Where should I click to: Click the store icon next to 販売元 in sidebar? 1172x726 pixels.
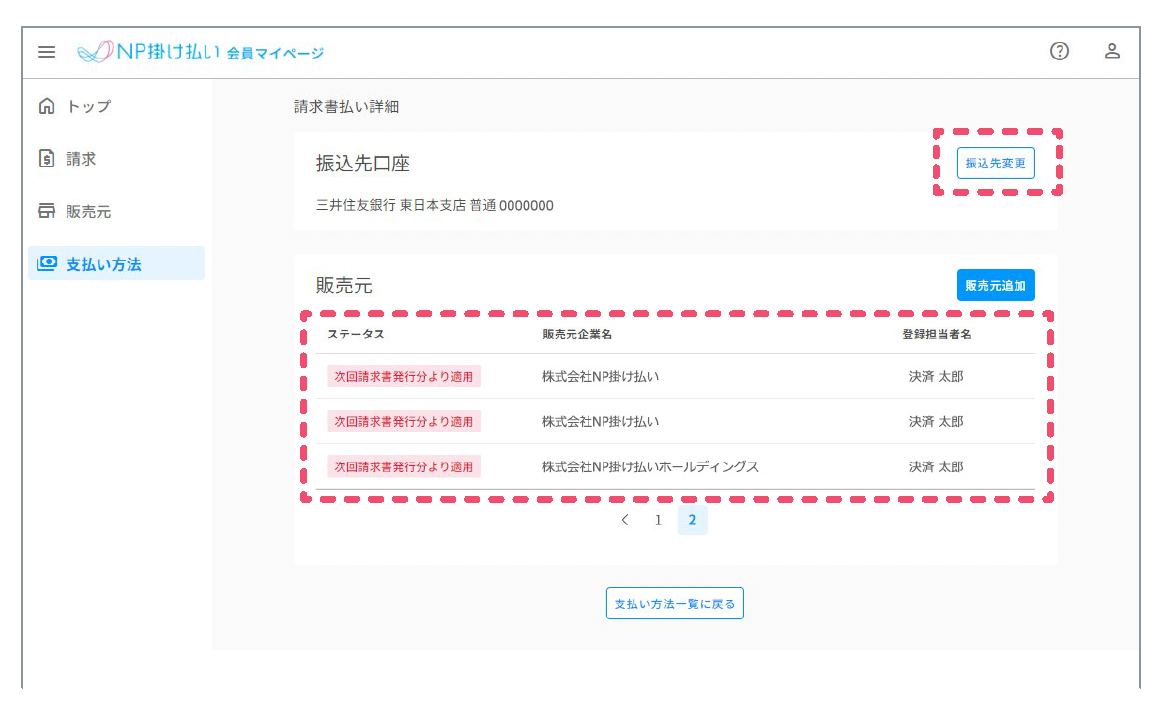[46, 211]
